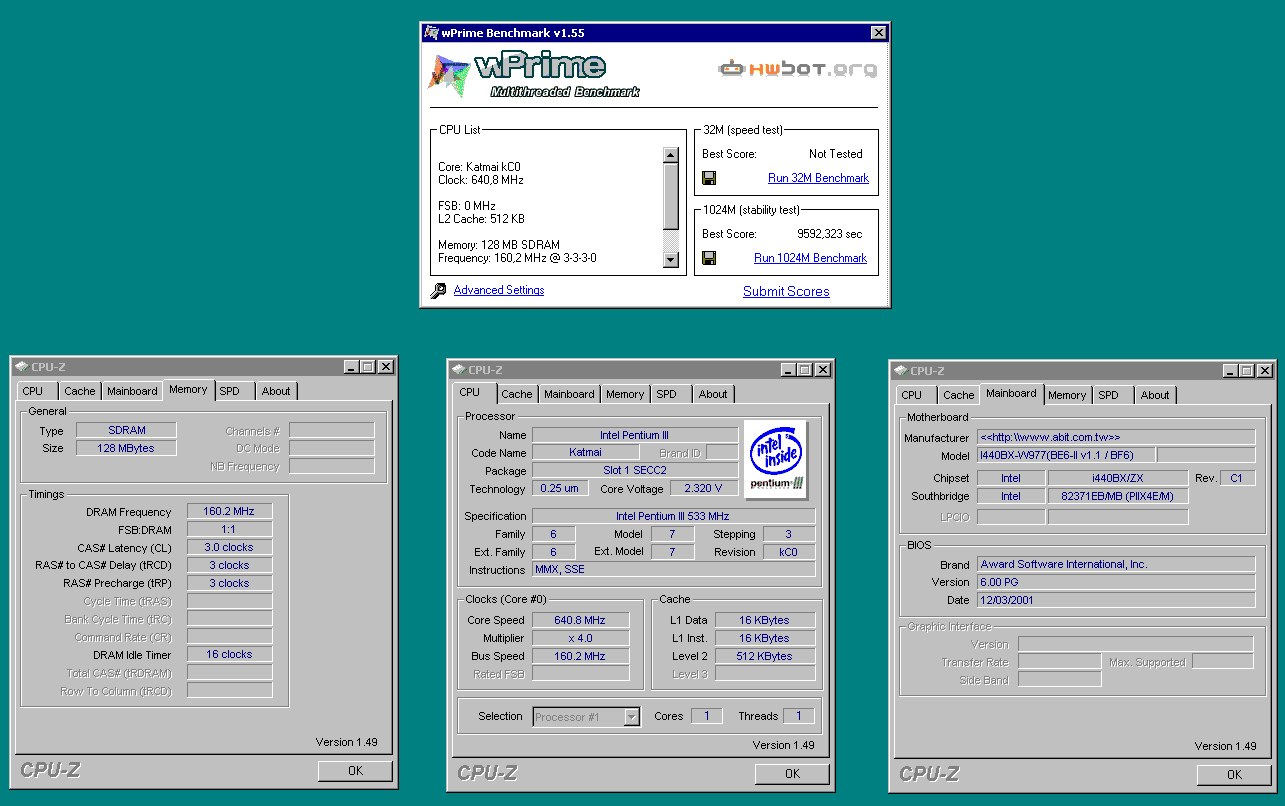The image size is (1285, 806).
Task: Click the memory Type field showing SDRAM
Action: point(126,430)
